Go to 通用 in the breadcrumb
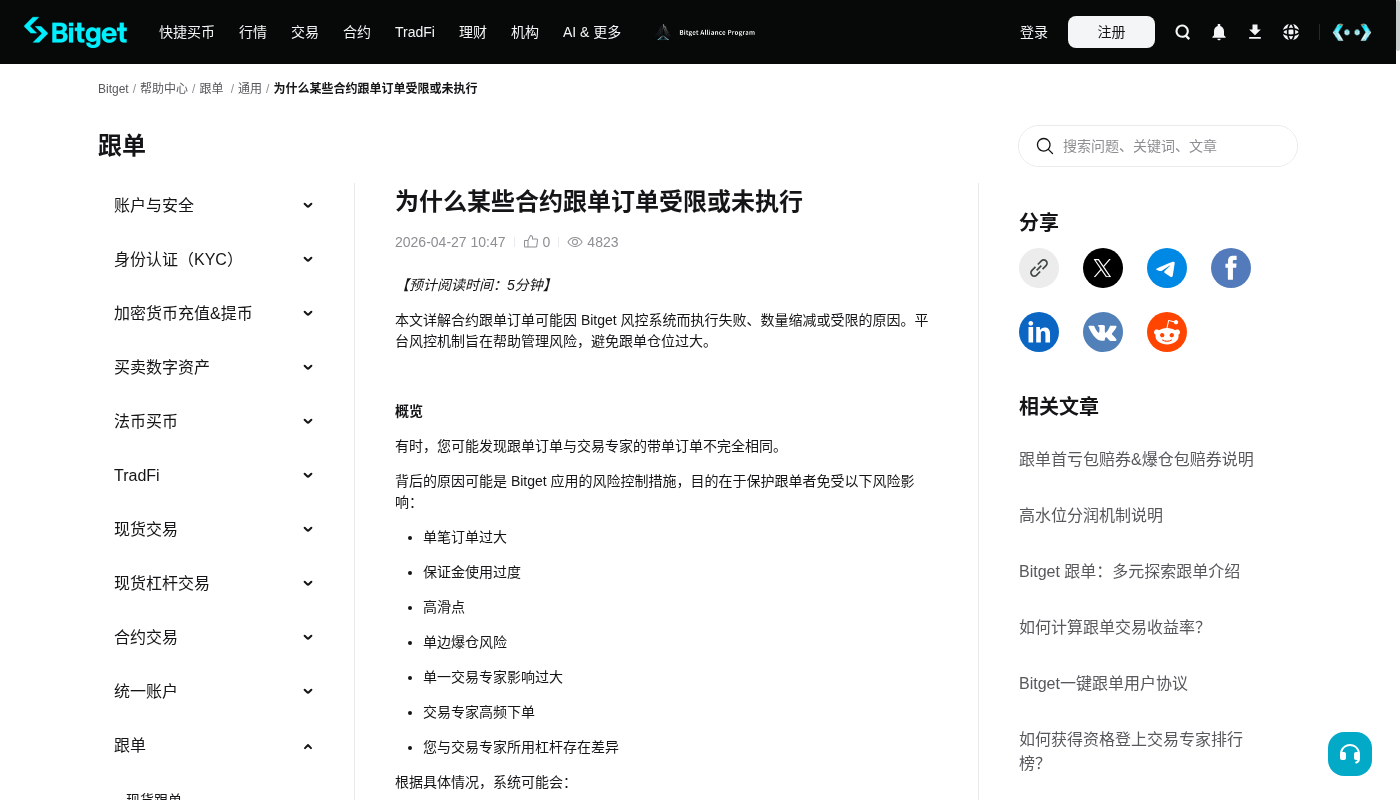The width and height of the screenshot is (1400, 800). click(x=250, y=89)
